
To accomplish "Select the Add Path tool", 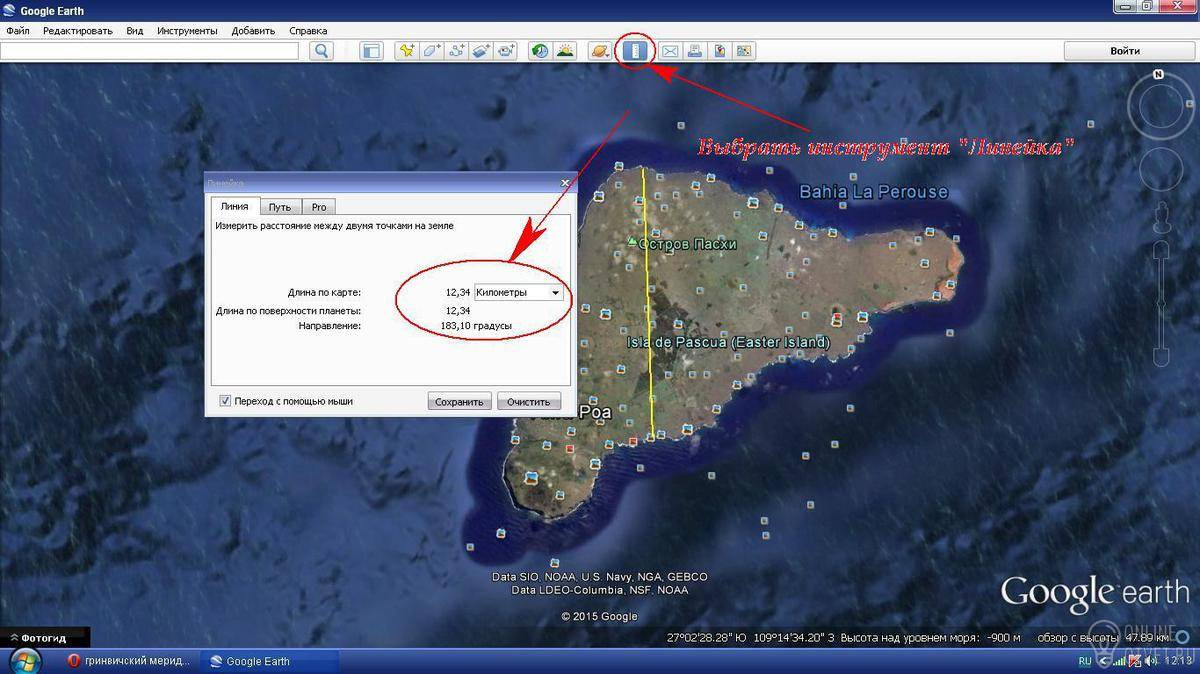I will 457,51.
